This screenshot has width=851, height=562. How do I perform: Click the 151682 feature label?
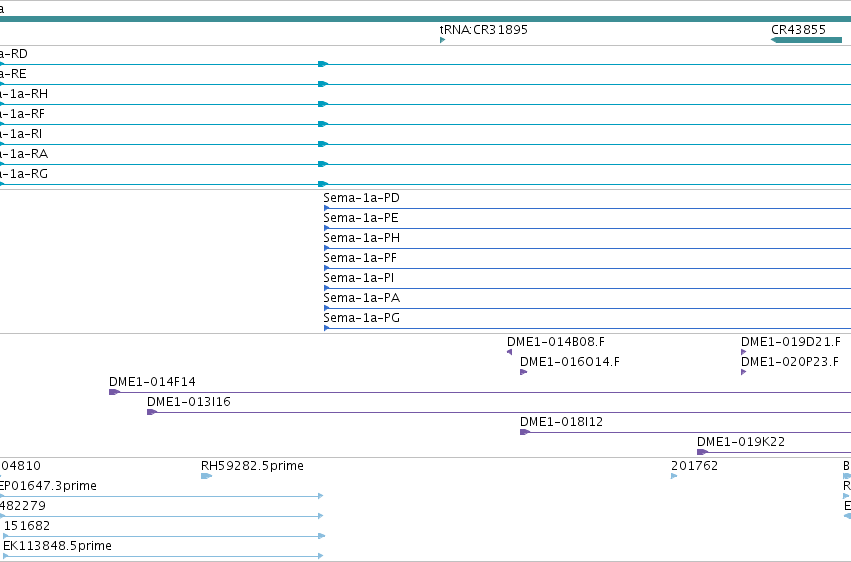[x=27, y=526]
